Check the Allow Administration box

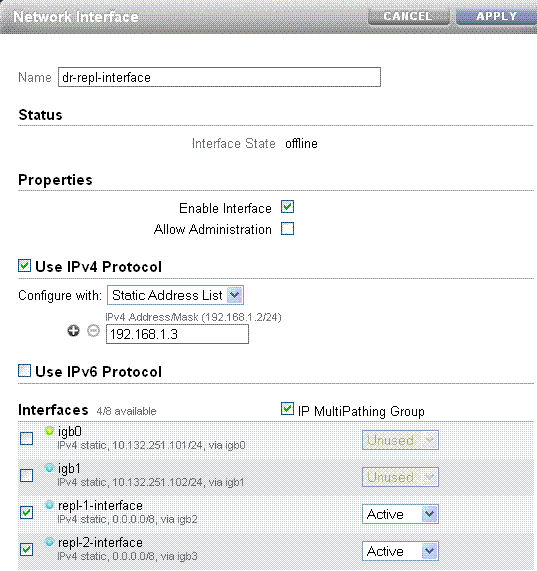click(287, 229)
